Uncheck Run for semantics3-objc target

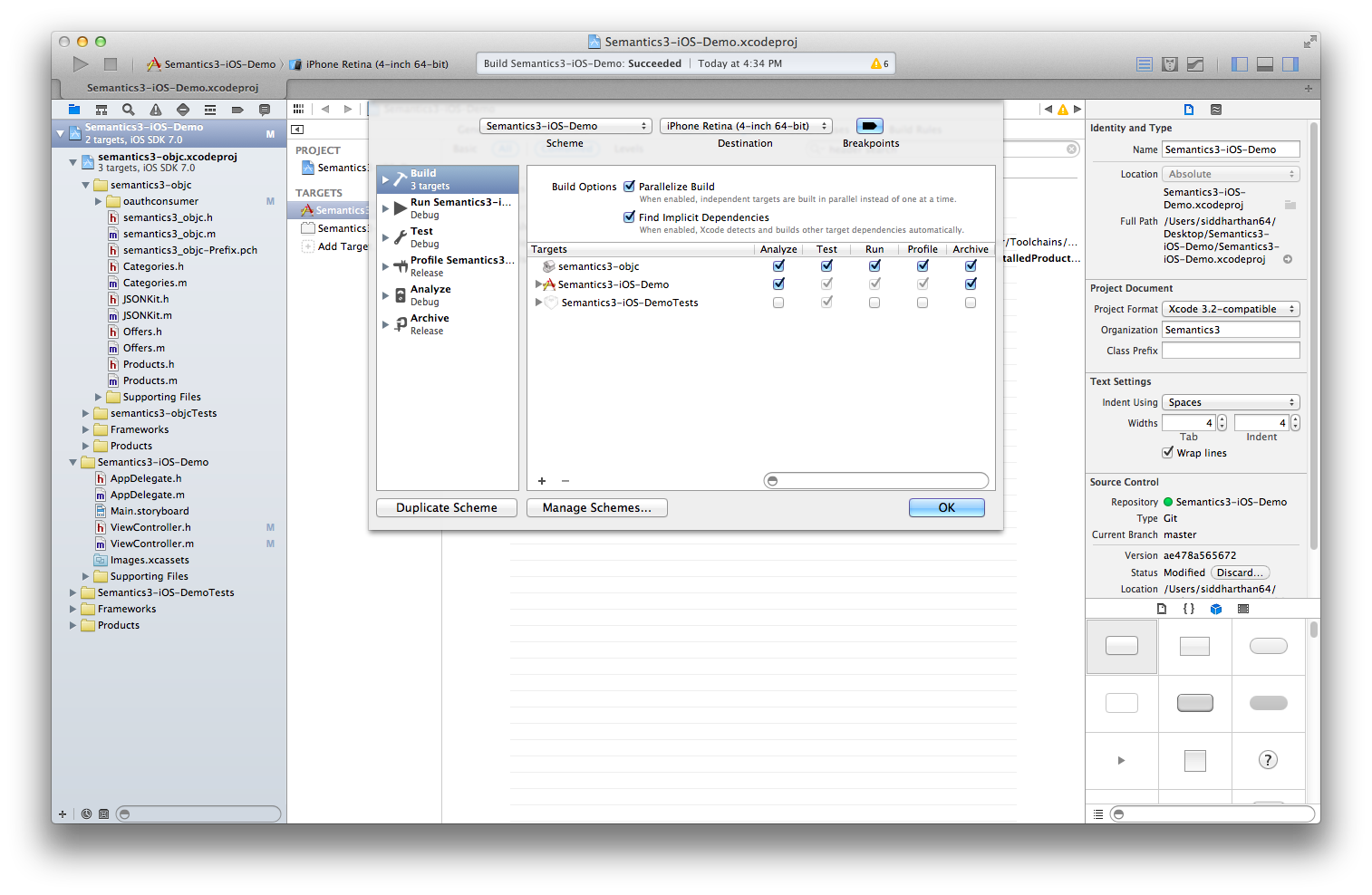pos(874,265)
